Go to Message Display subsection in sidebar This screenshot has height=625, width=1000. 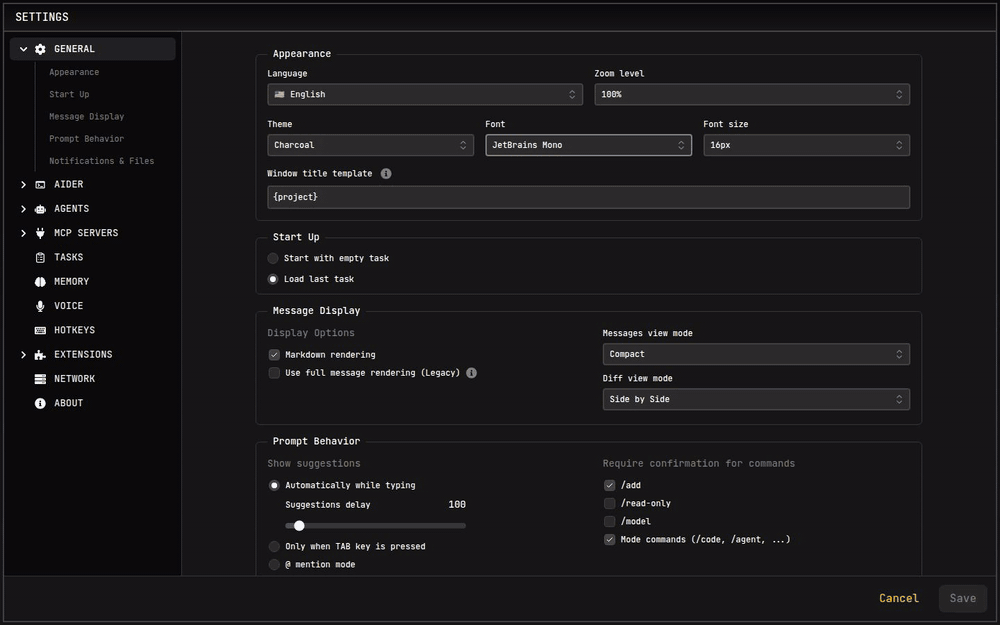(87, 117)
